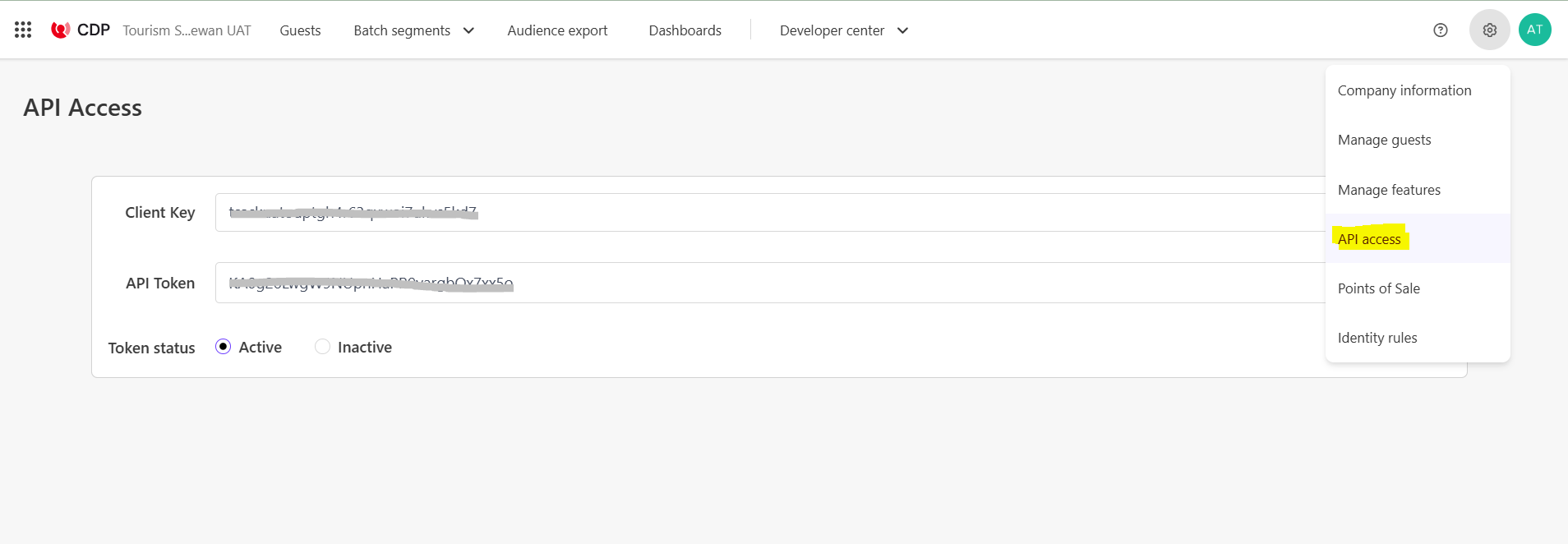The width and height of the screenshot is (1568, 544).
Task: Choose Company information from settings menu
Action: pyautogui.click(x=1418, y=90)
